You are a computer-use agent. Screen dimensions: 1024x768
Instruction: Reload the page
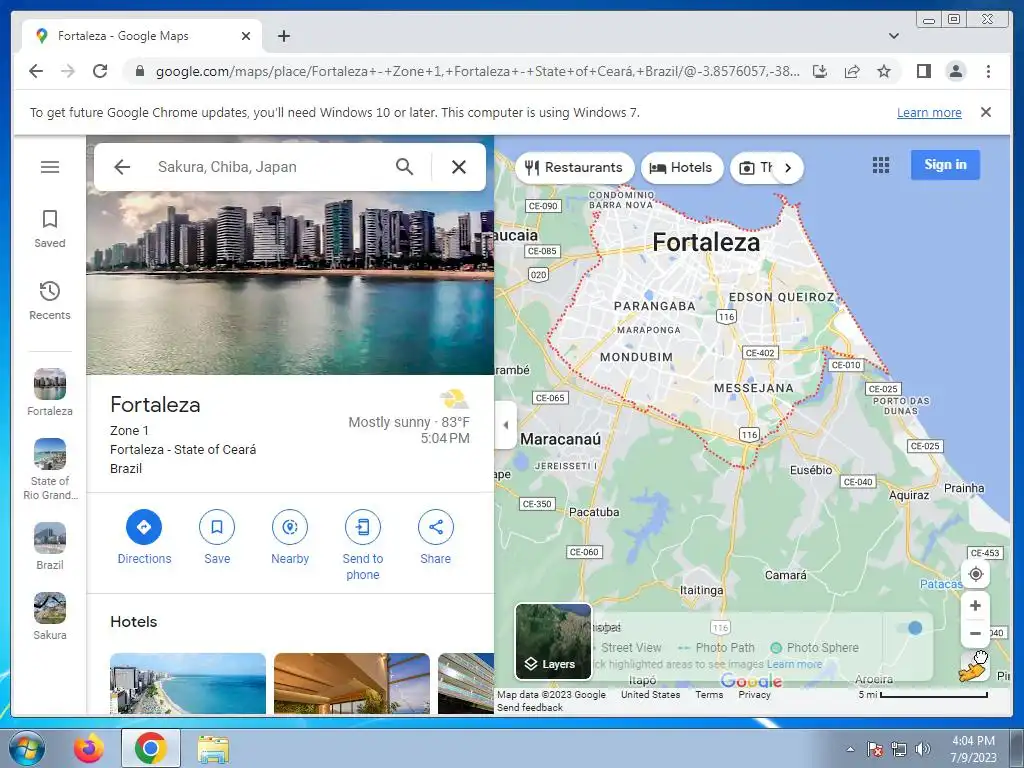[x=100, y=71]
